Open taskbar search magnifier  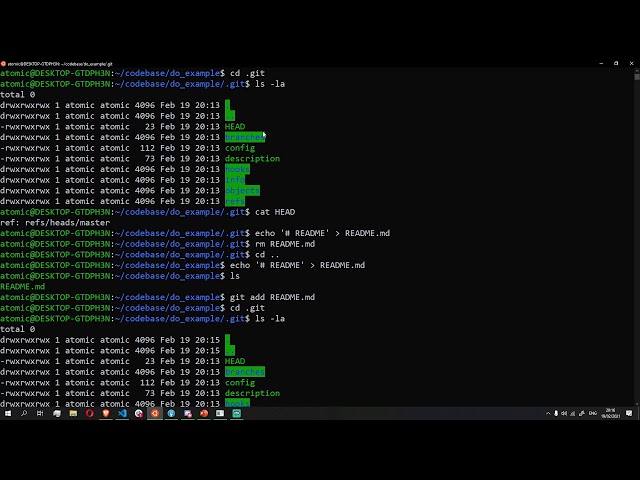tap(24, 413)
